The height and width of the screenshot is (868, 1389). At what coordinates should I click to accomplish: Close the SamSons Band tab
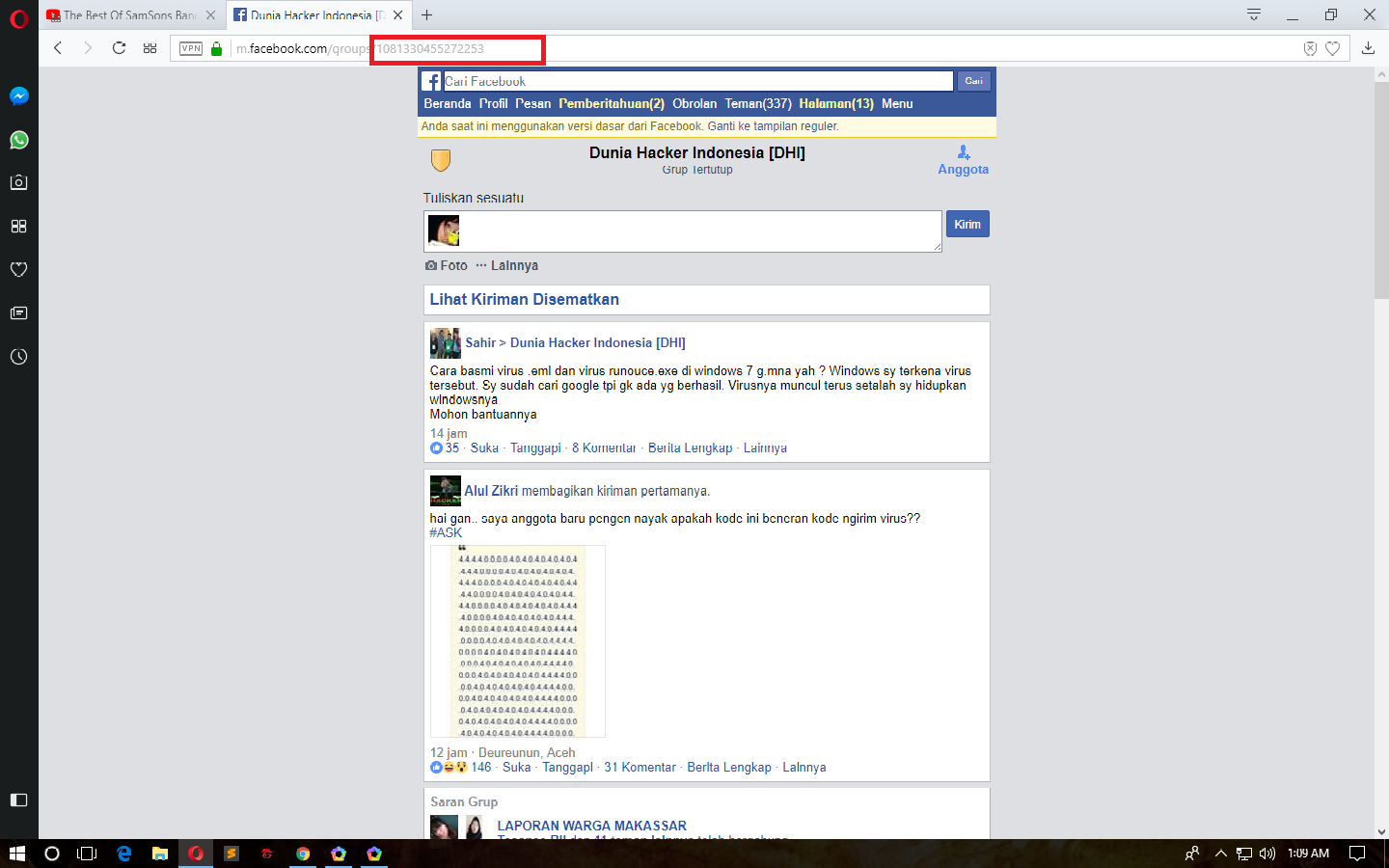[x=210, y=15]
